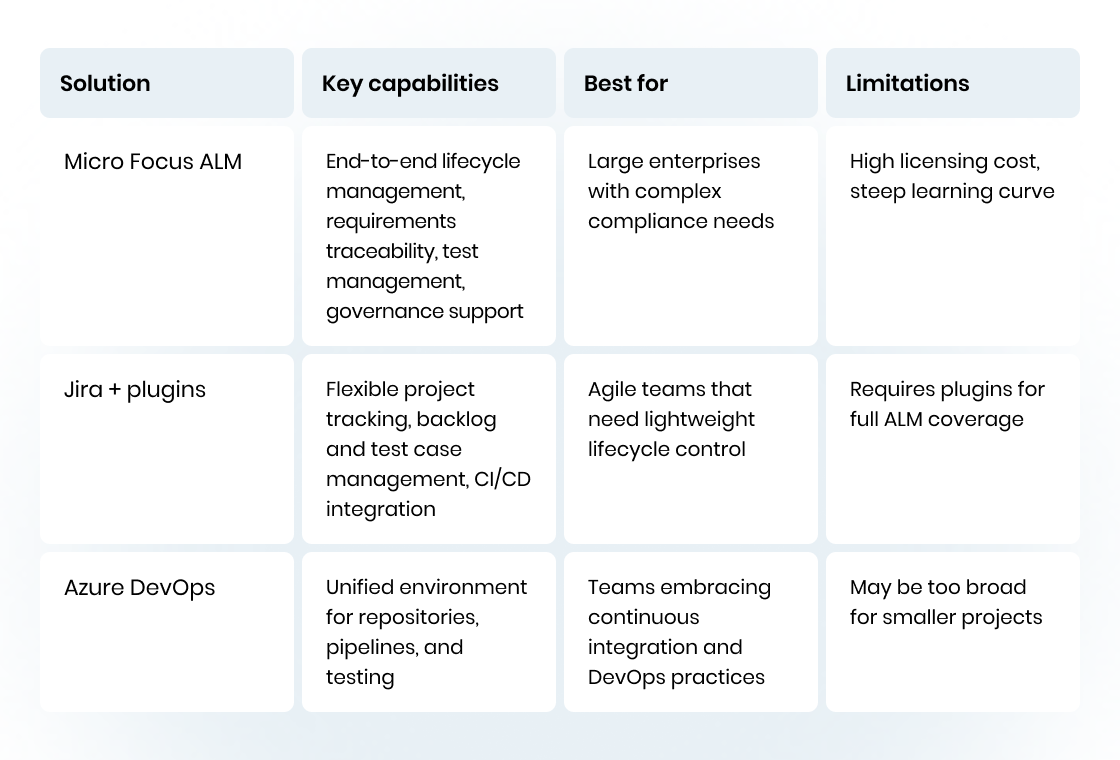
Task: Select the DevOps practices text
Action: tap(676, 677)
